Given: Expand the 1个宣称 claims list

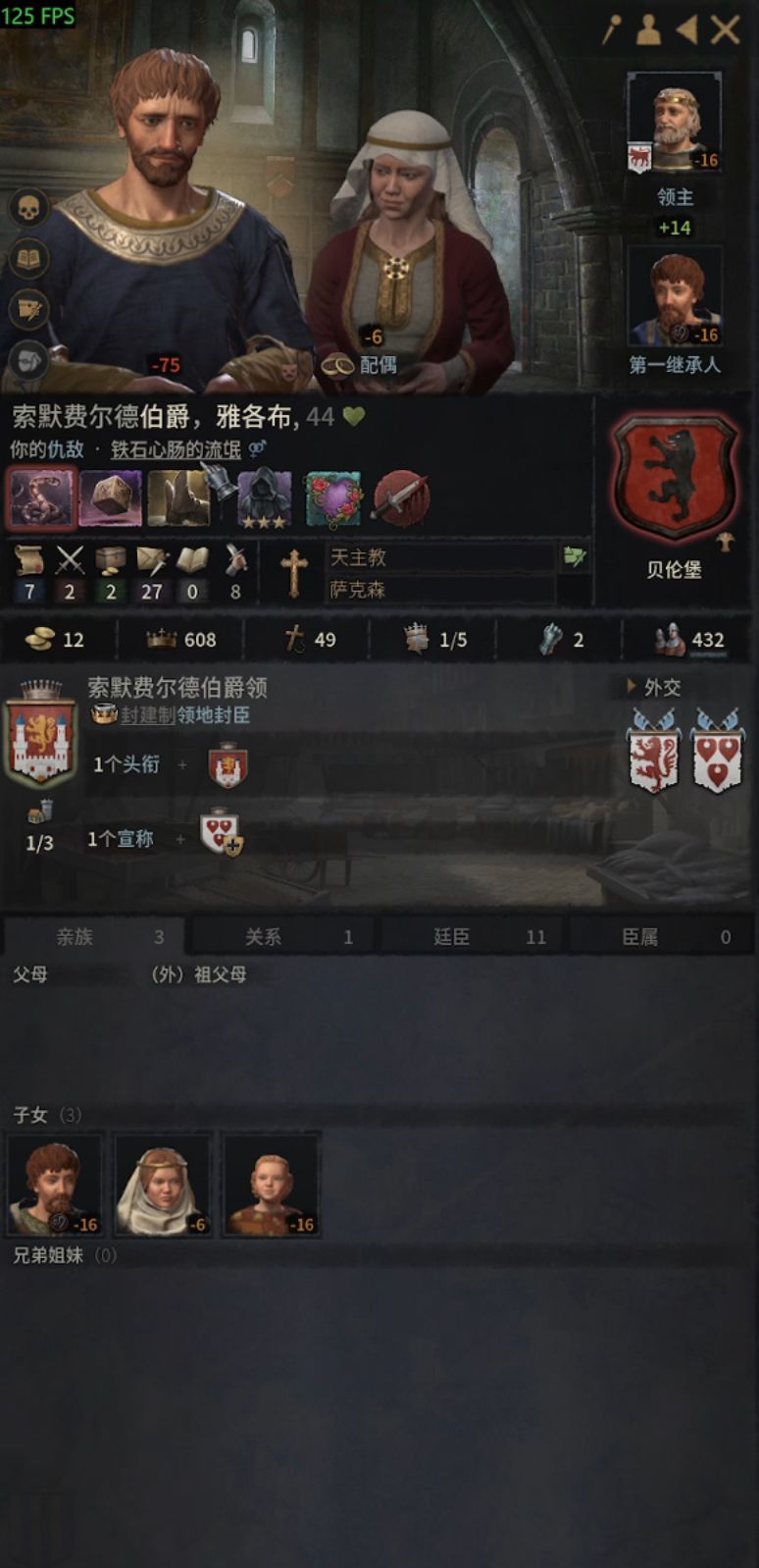Looking at the screenshot, I should pyautogui.click(x=121, y=839).
